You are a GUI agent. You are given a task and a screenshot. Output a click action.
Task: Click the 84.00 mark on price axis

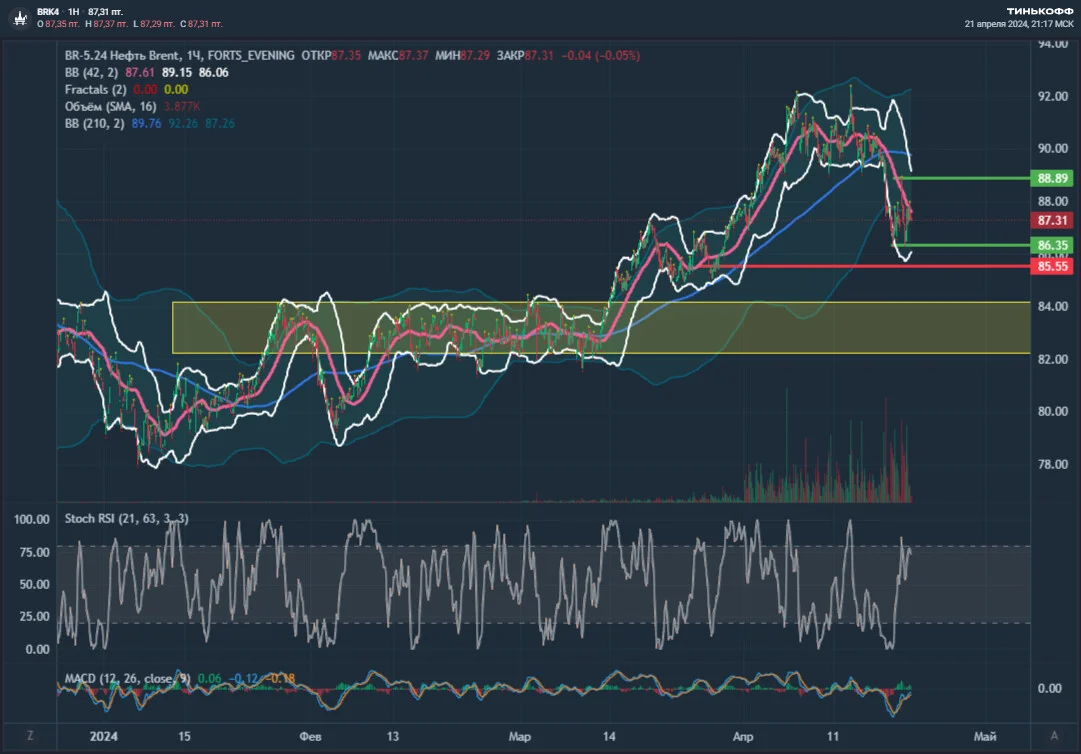click(x=1053, y=306)
